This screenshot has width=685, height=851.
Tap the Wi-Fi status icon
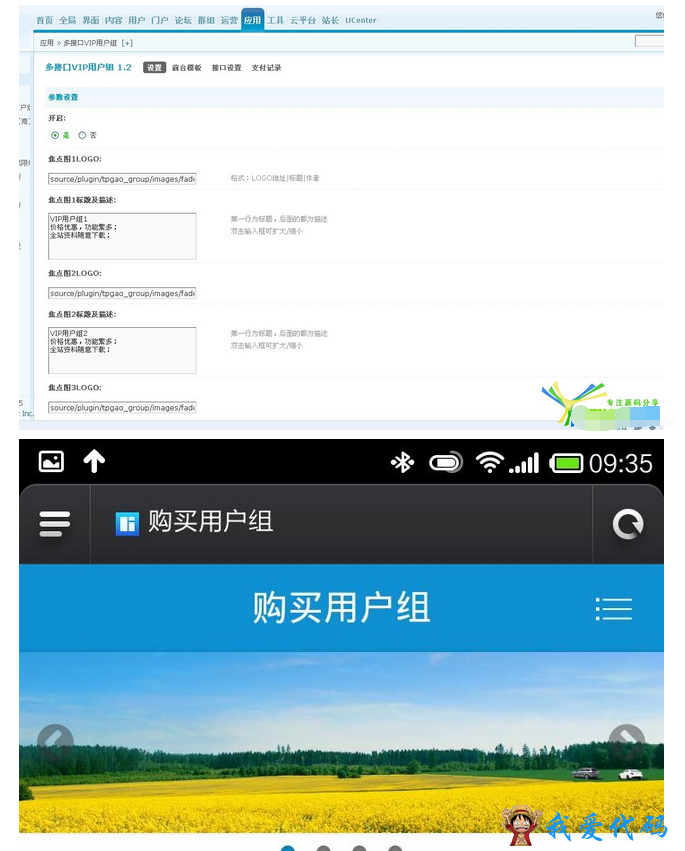point(490,462)
